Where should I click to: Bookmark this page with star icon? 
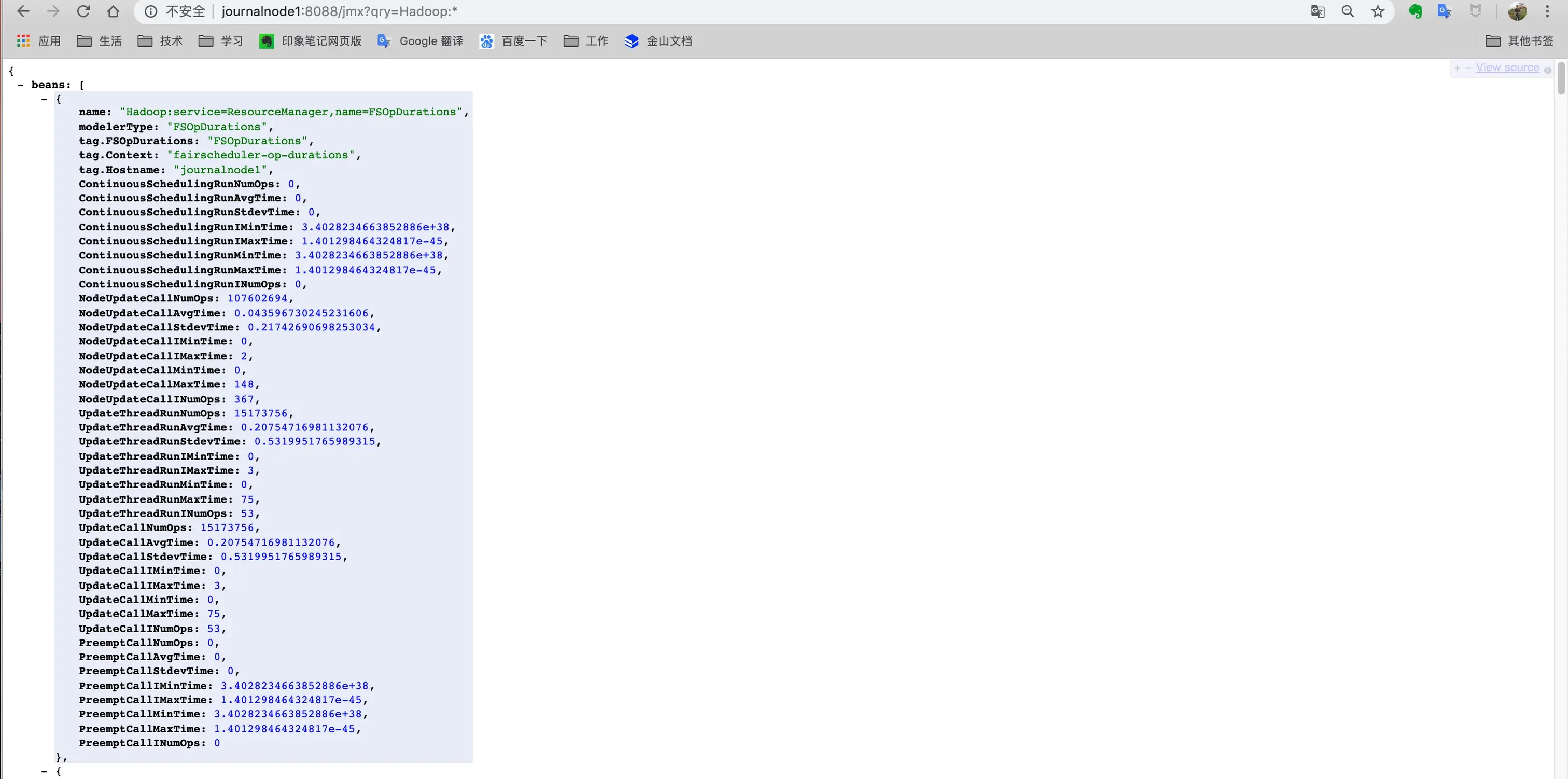(x=1378, y=11)
